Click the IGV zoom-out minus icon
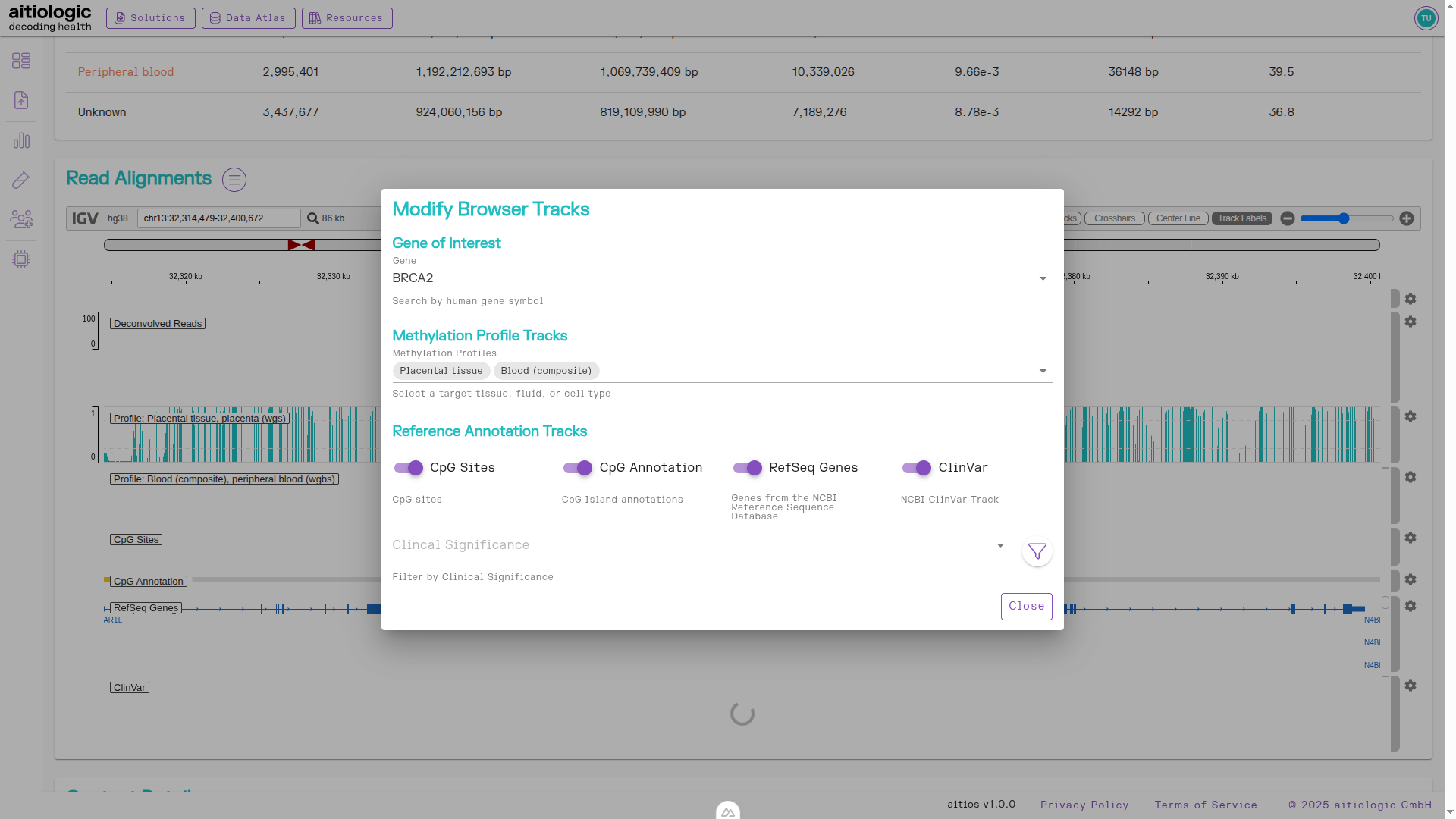 pyautogui.click(x=1288, y=218)
